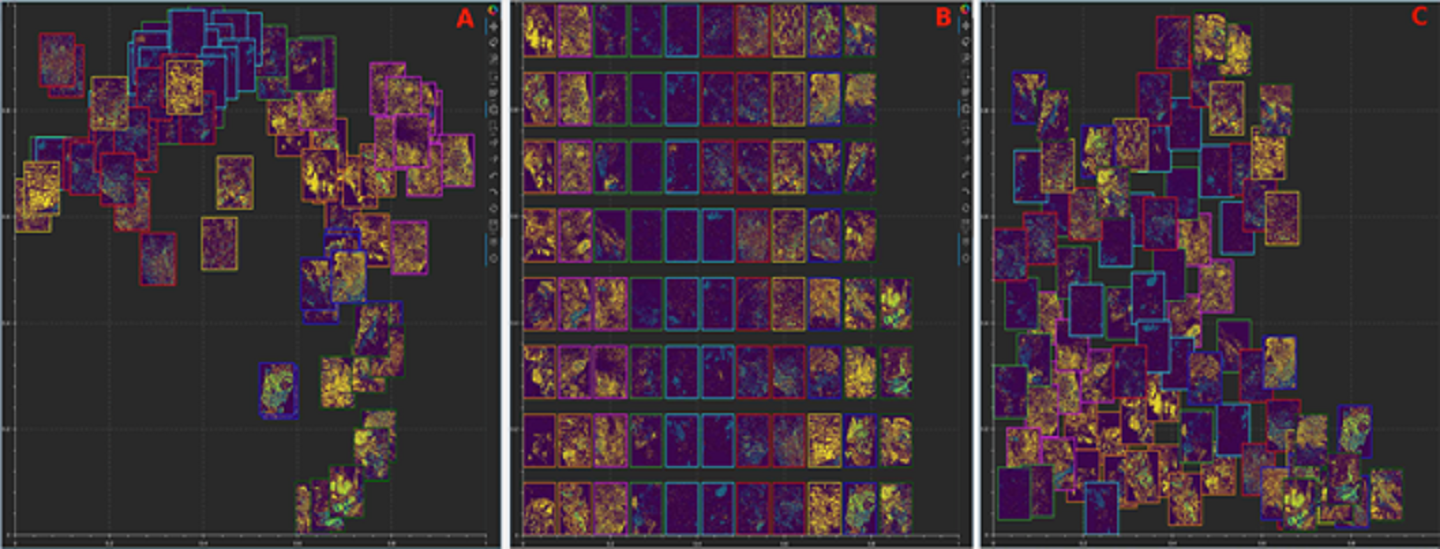Viewport: 1440px width, 549px height.
Task: Click the bottom-left thumbnail in panel B grid
Action: tap(539, 508)
